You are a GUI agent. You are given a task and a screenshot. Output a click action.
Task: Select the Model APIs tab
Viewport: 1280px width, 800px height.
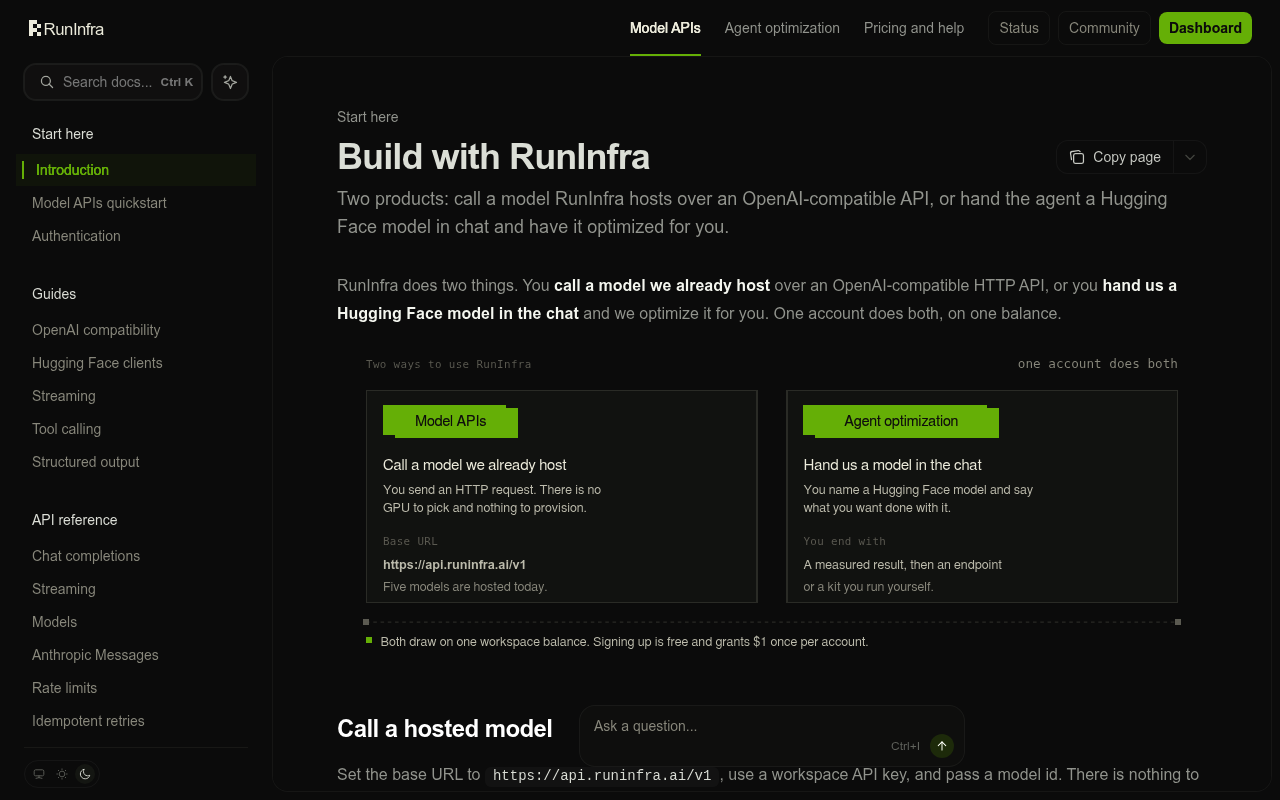pos(665,28)
